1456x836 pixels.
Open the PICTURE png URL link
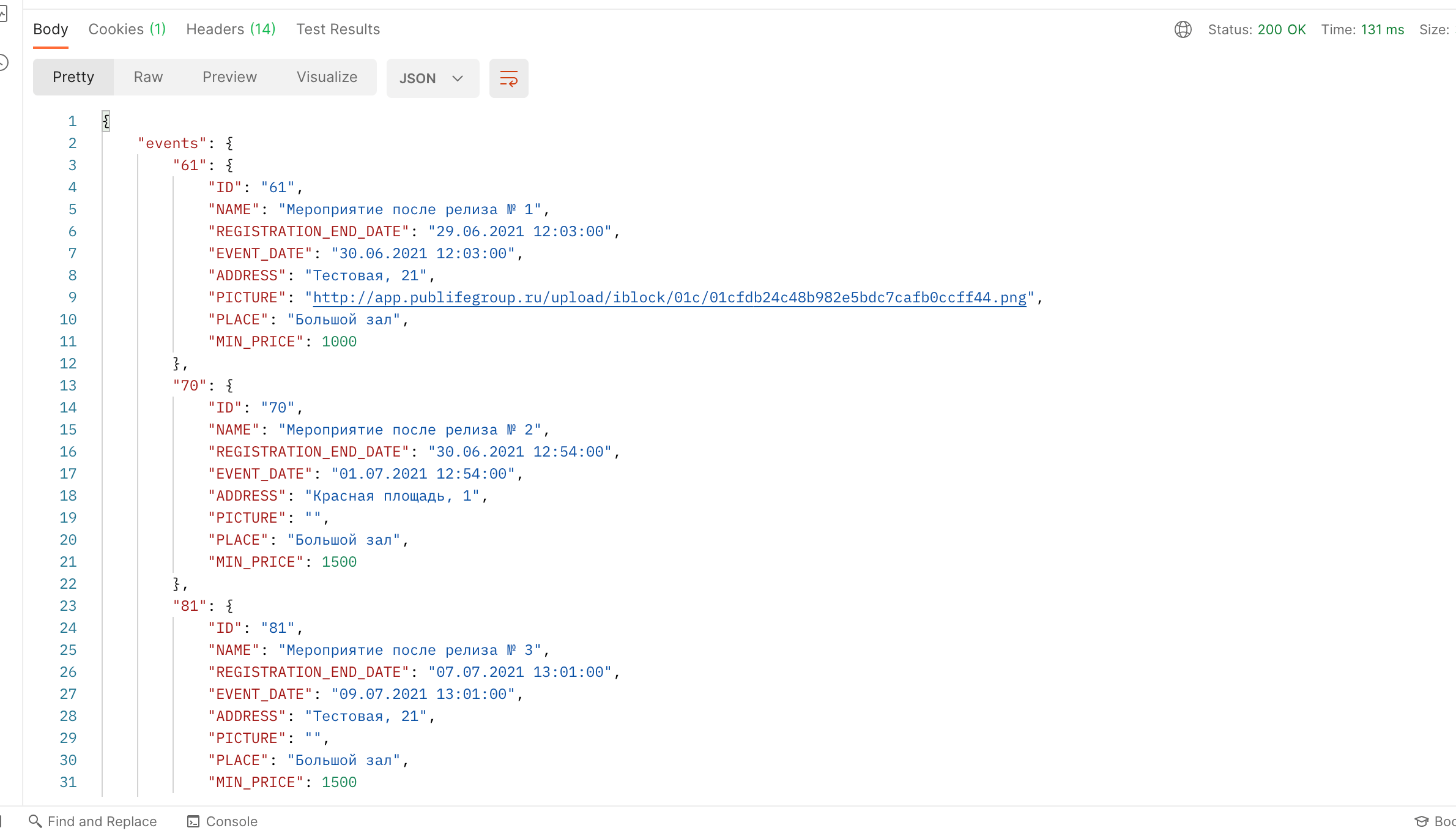[x=669, y=297]
